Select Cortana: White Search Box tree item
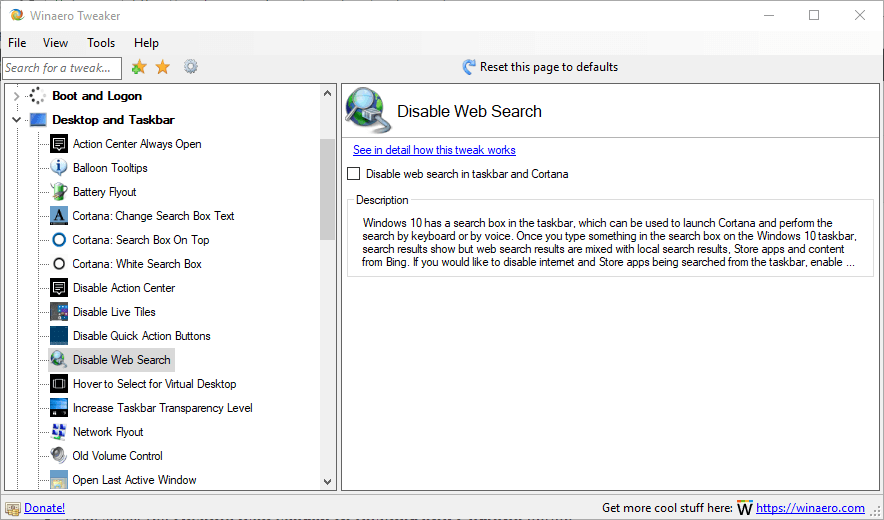Image resolution: width=884 pixels, height=520 pixels. point(136,263)
